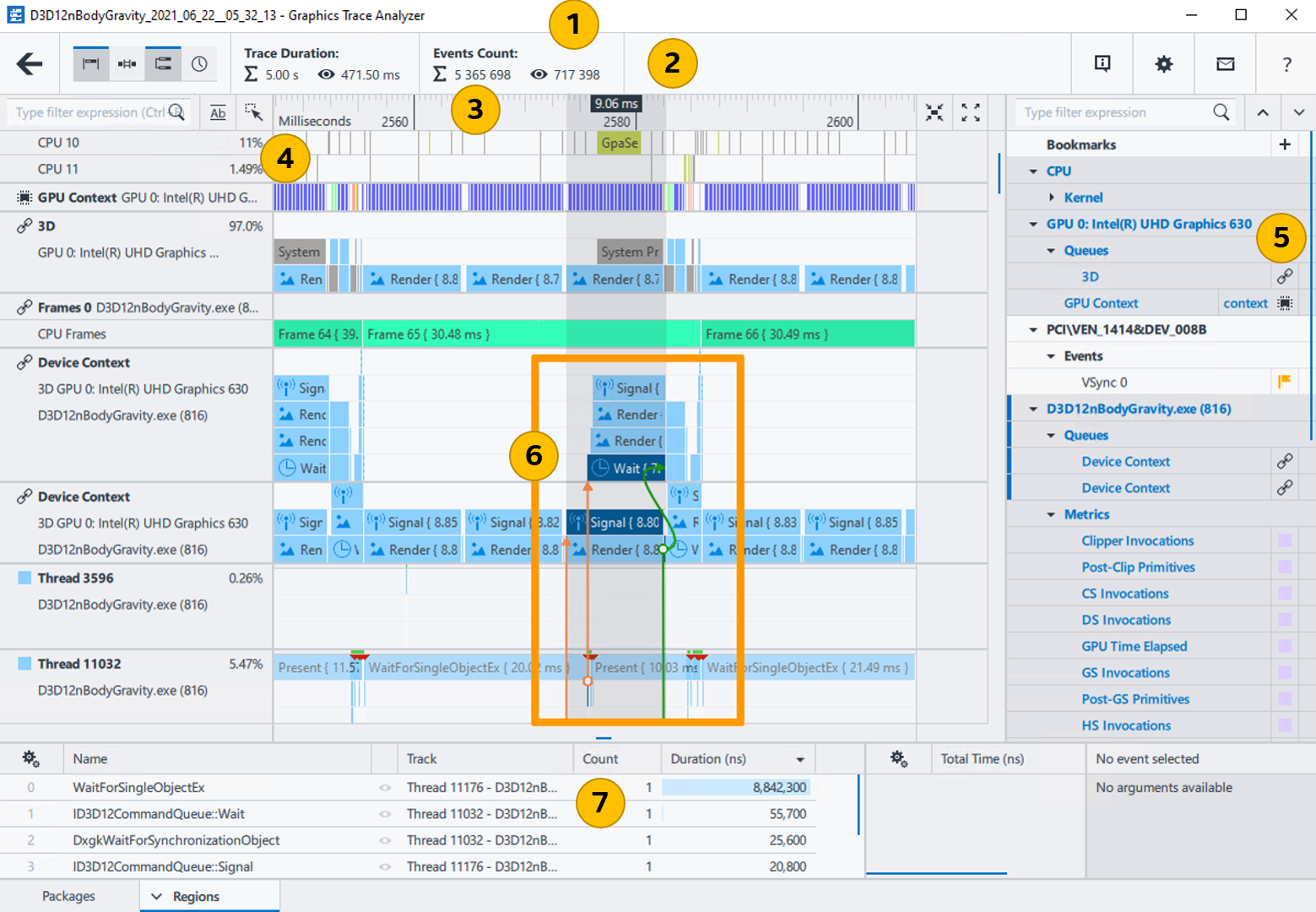The height and width of the screenshot is (912, 1316).
Task: Toggle eye icon for ID3D12CommandQueue::Wait row
Action: pos(385,814)
